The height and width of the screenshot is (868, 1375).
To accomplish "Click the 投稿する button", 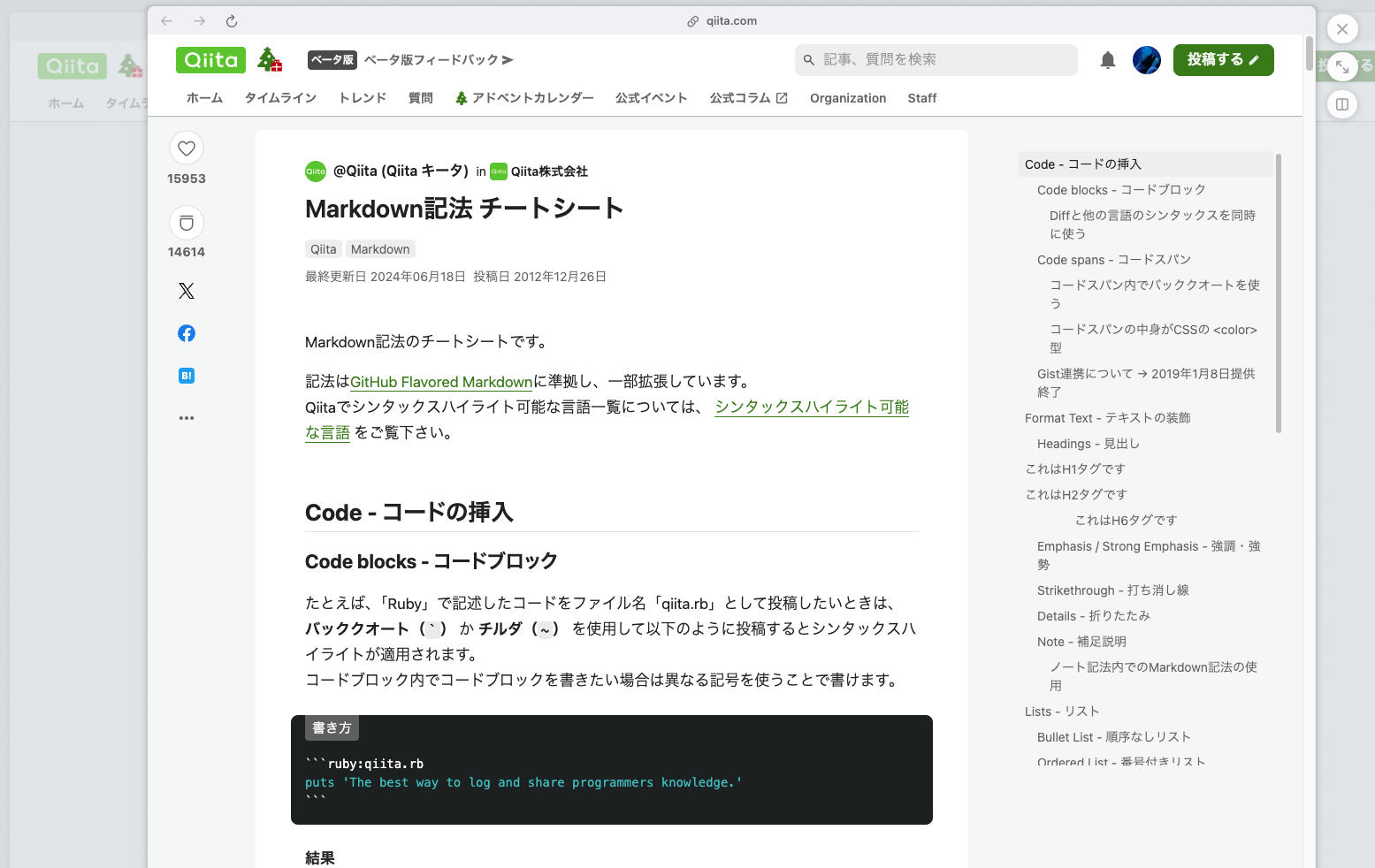I will pyautogui.click(x=1223, y=59).
